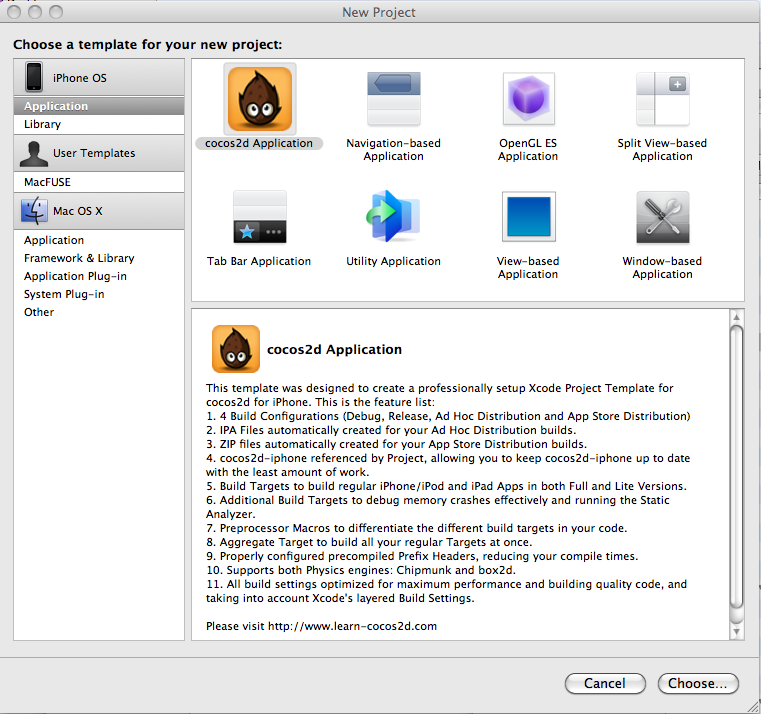The width and height of the screenshot is (761, 714).
Task: Click the http://www.learn-cocos2d.com URL text
Action: tap(352, 626)
